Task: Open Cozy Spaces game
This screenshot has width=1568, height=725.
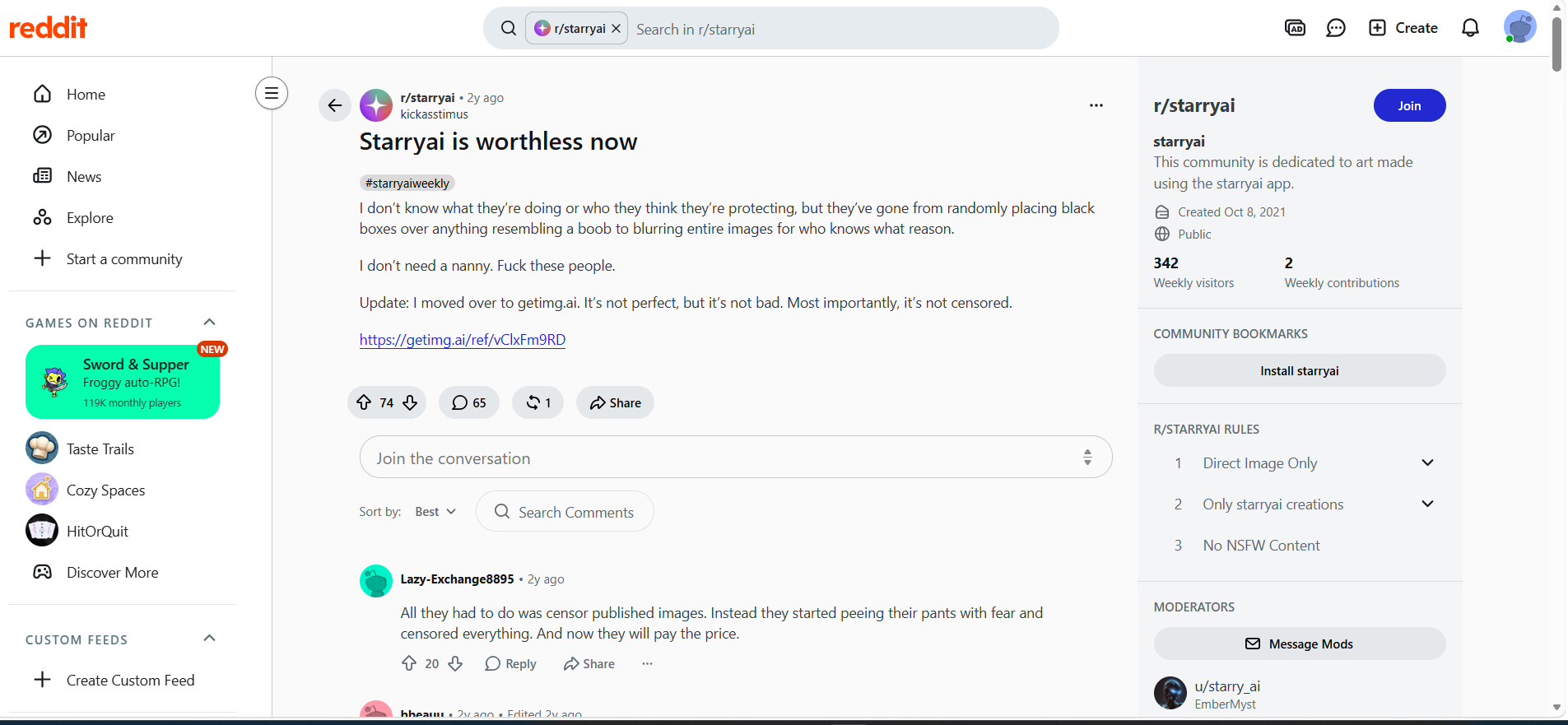Action: point(123,490)
